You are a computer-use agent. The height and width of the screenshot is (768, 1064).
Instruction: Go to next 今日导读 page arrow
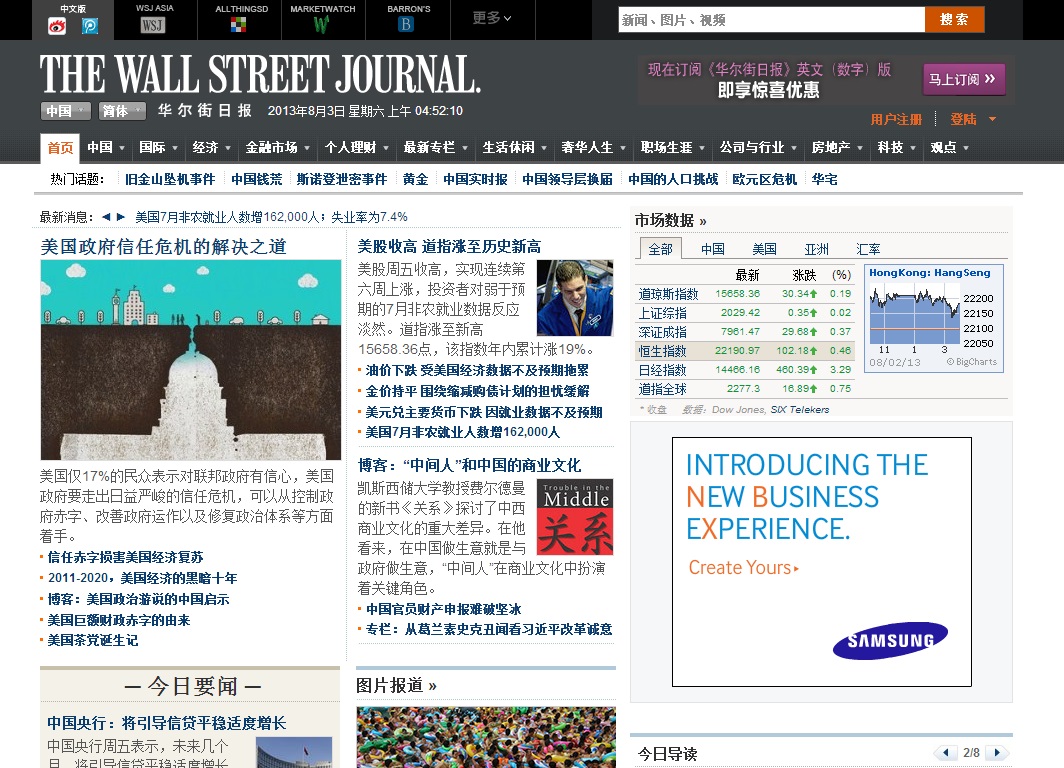pos(997,752)
